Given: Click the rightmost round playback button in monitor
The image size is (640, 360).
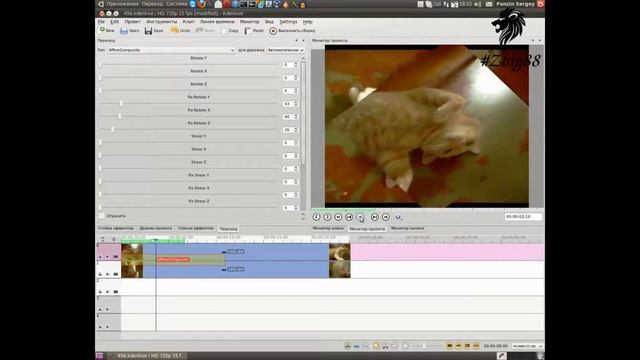Looking at the screenshot, I should tap(386, 217).
